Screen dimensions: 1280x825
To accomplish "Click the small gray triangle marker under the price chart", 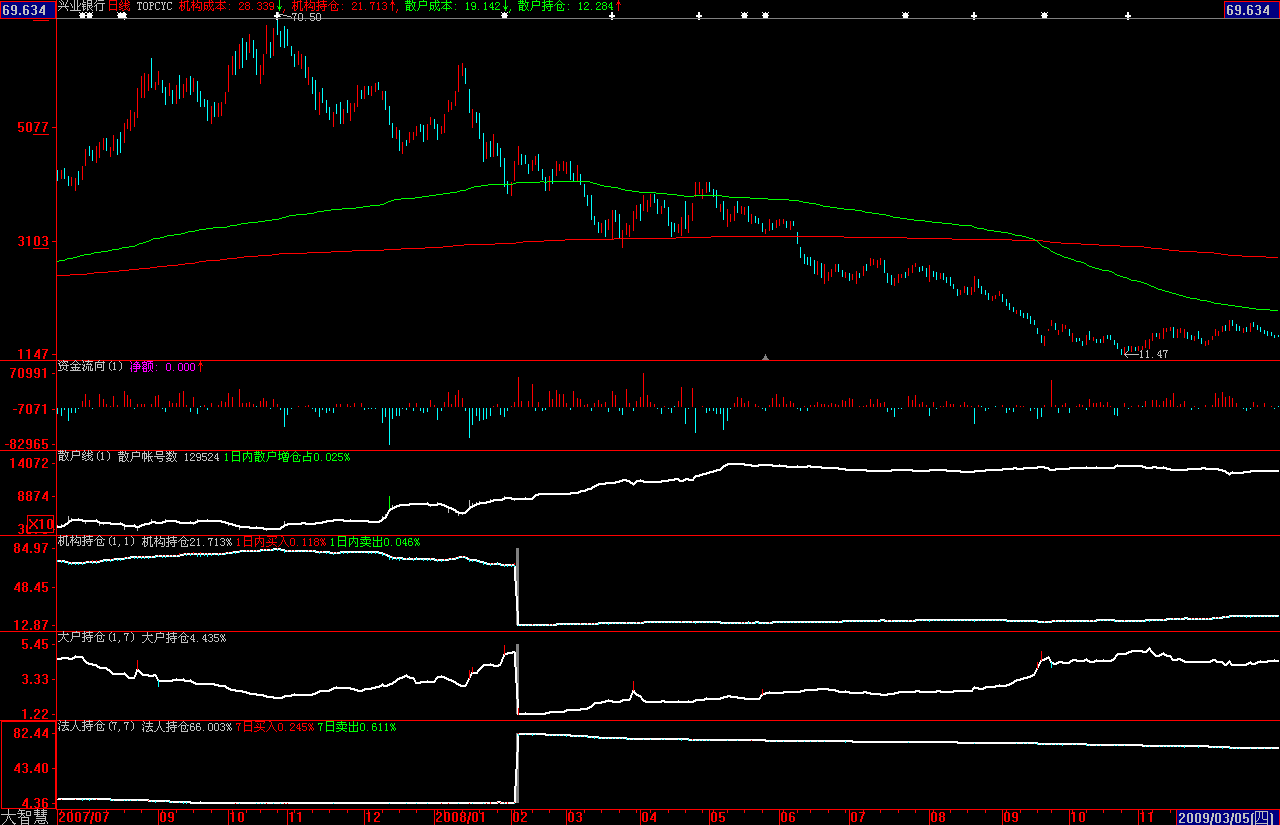I will pyautogui.click(x=765, y=356).
